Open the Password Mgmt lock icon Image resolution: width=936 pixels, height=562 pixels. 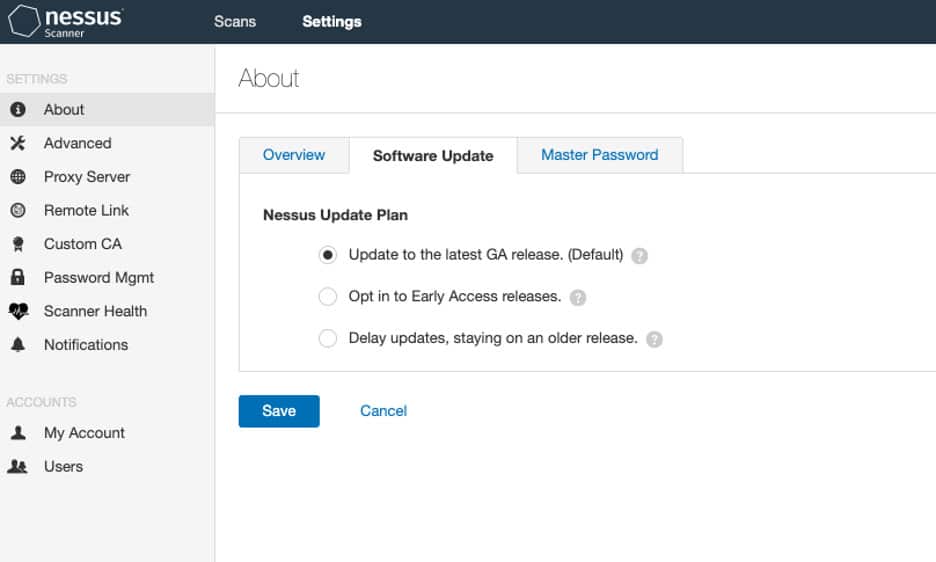pyautogui.click(x=18, y=277)
